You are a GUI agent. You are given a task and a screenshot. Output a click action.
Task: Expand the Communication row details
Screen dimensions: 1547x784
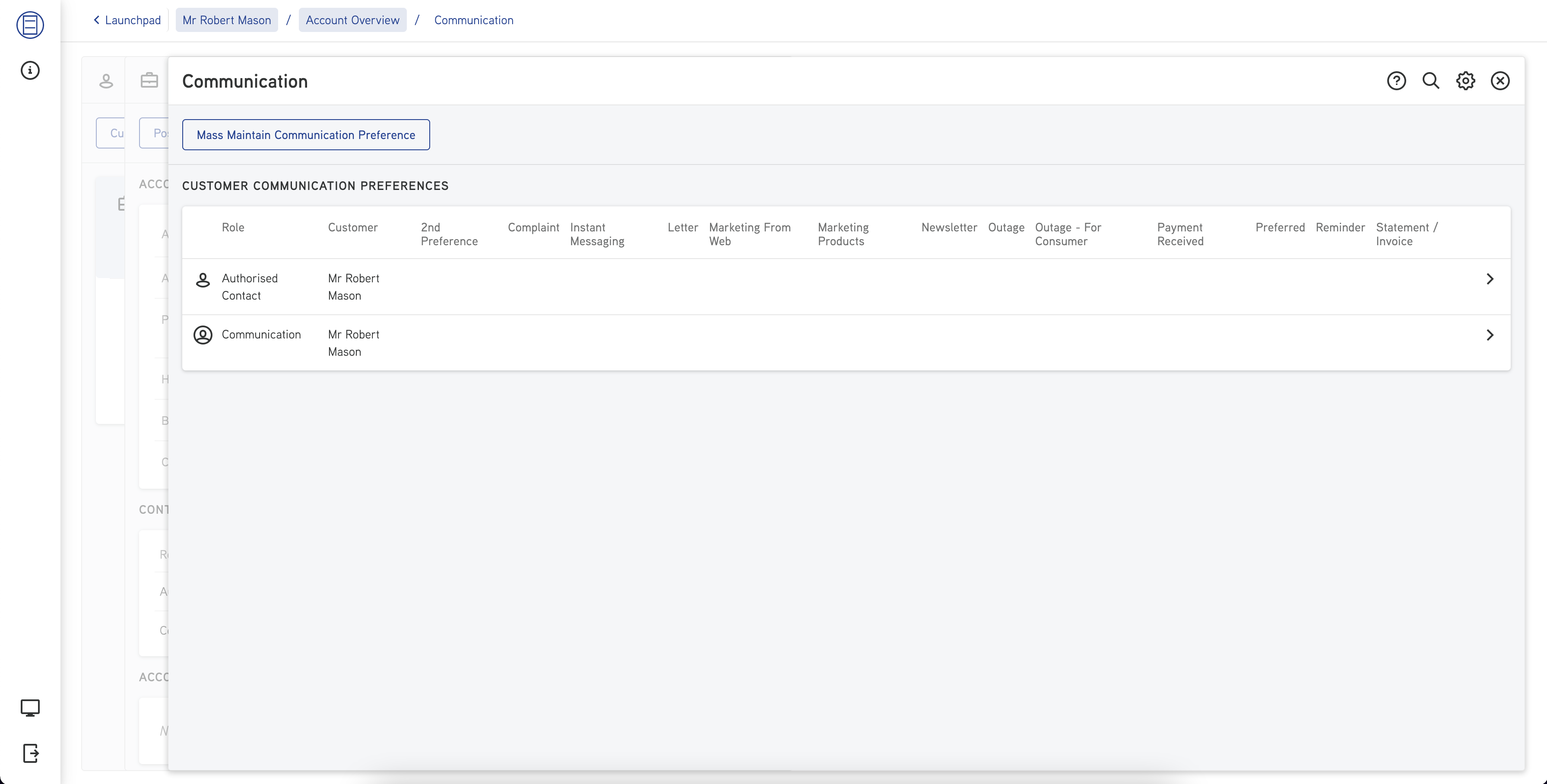point(1490,335)
